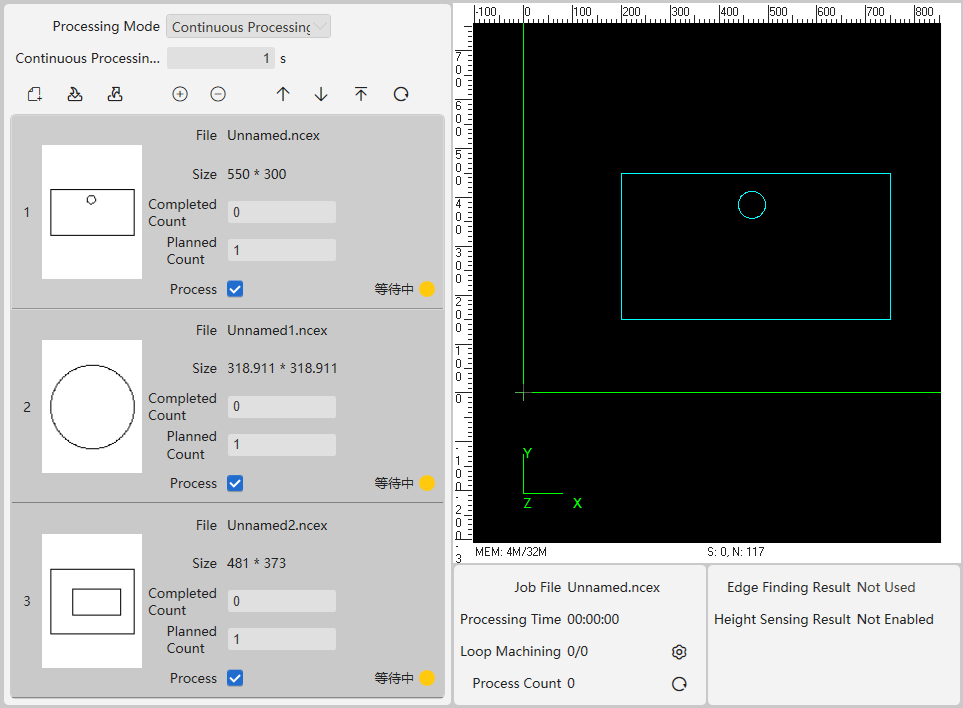Click the import file icon with the down arrow
Screen dimensions: 963x708
pyautogui.click(x=75, y=94)
